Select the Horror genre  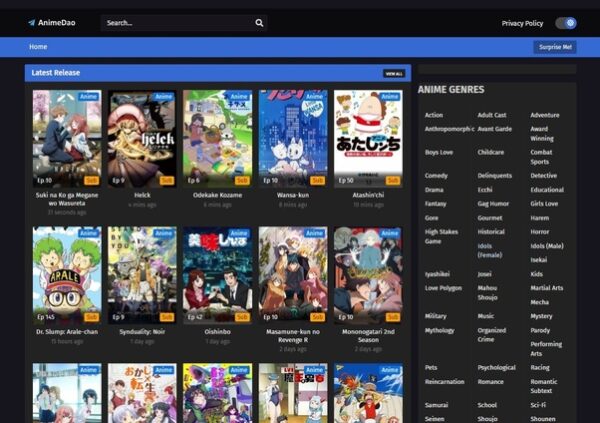540,232
